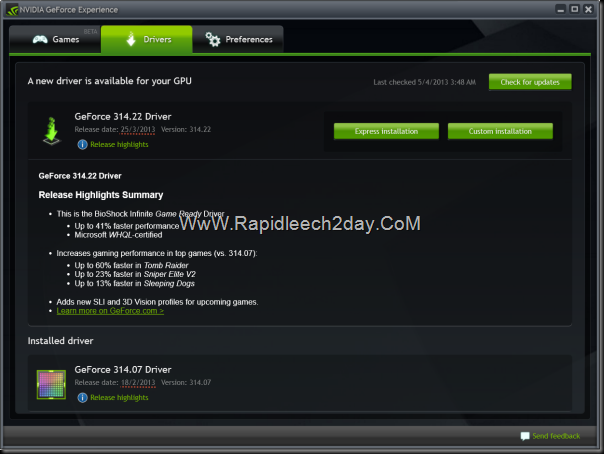
Task: Click 'Up to 13% faster in Sleeping Dogs'
Action: click(134, 283)
